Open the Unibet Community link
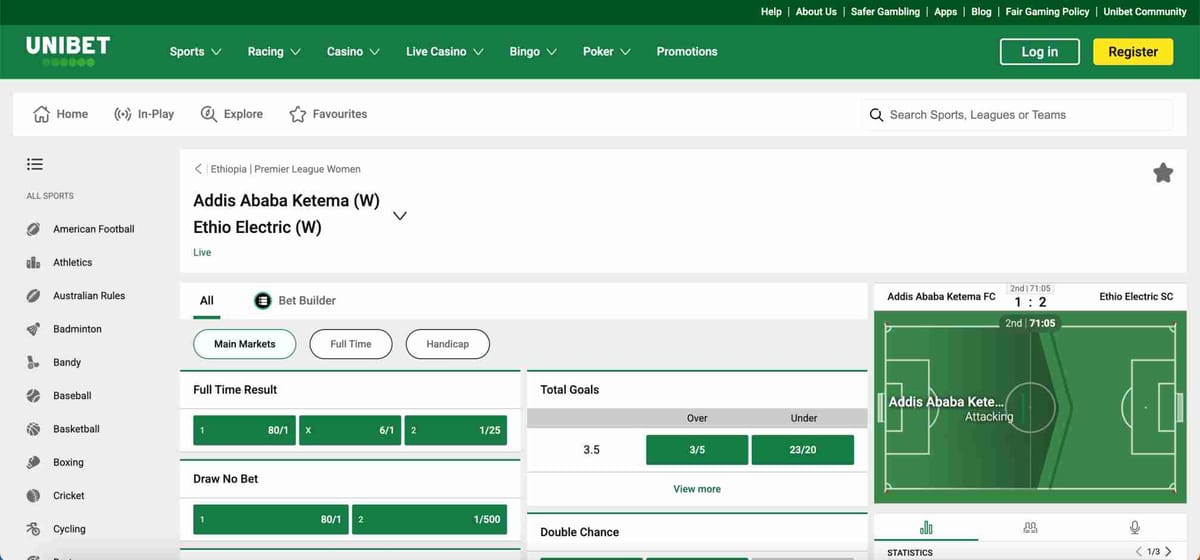This screenshot has height=560, width=1200. [x=1145, y=12]
